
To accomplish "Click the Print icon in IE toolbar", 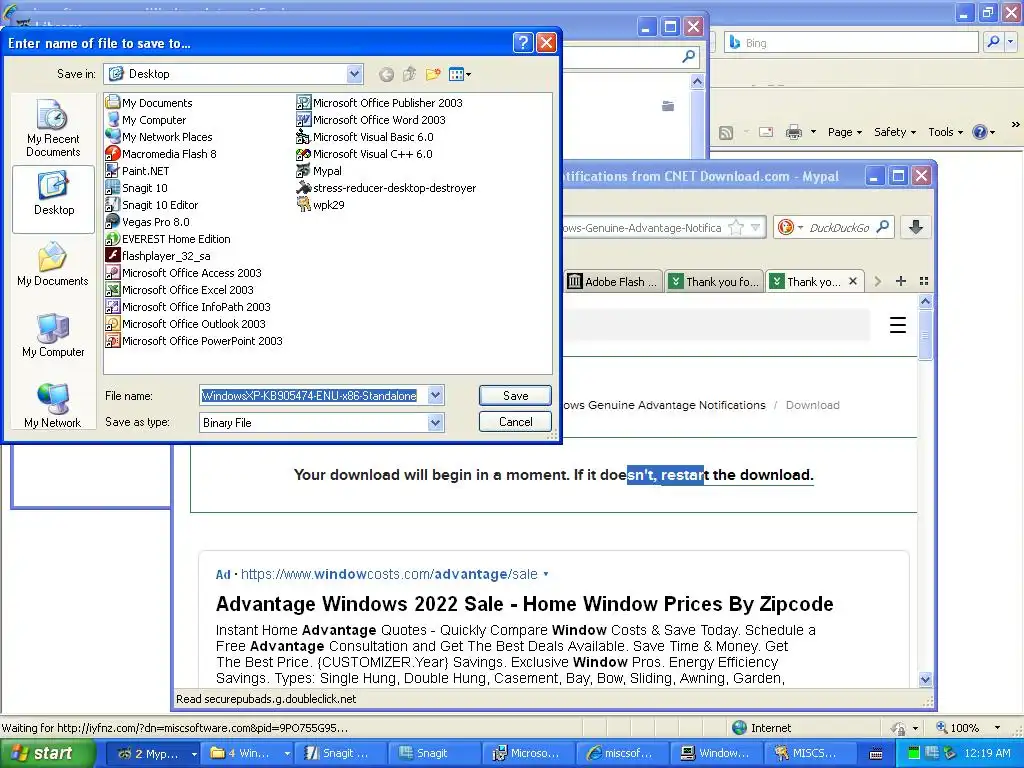I will pyautogui.click(x=793, y=133).
